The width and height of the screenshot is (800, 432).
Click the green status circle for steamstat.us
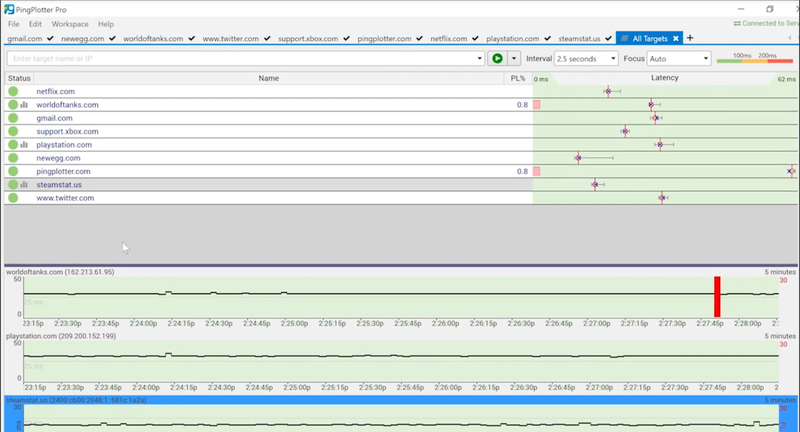tap(13, 185)
